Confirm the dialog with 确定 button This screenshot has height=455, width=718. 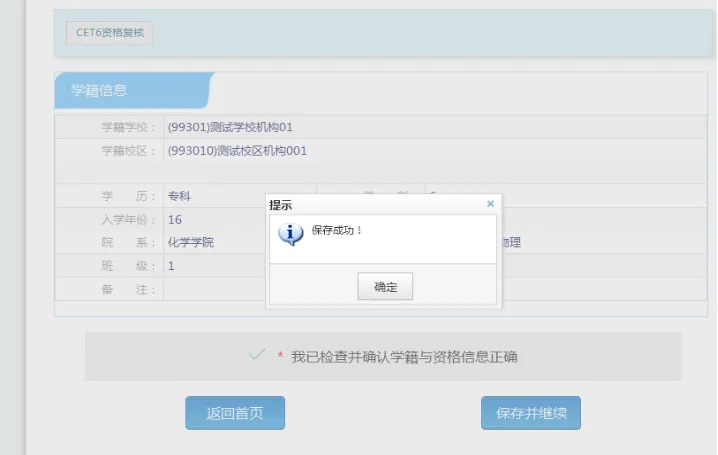385,287
